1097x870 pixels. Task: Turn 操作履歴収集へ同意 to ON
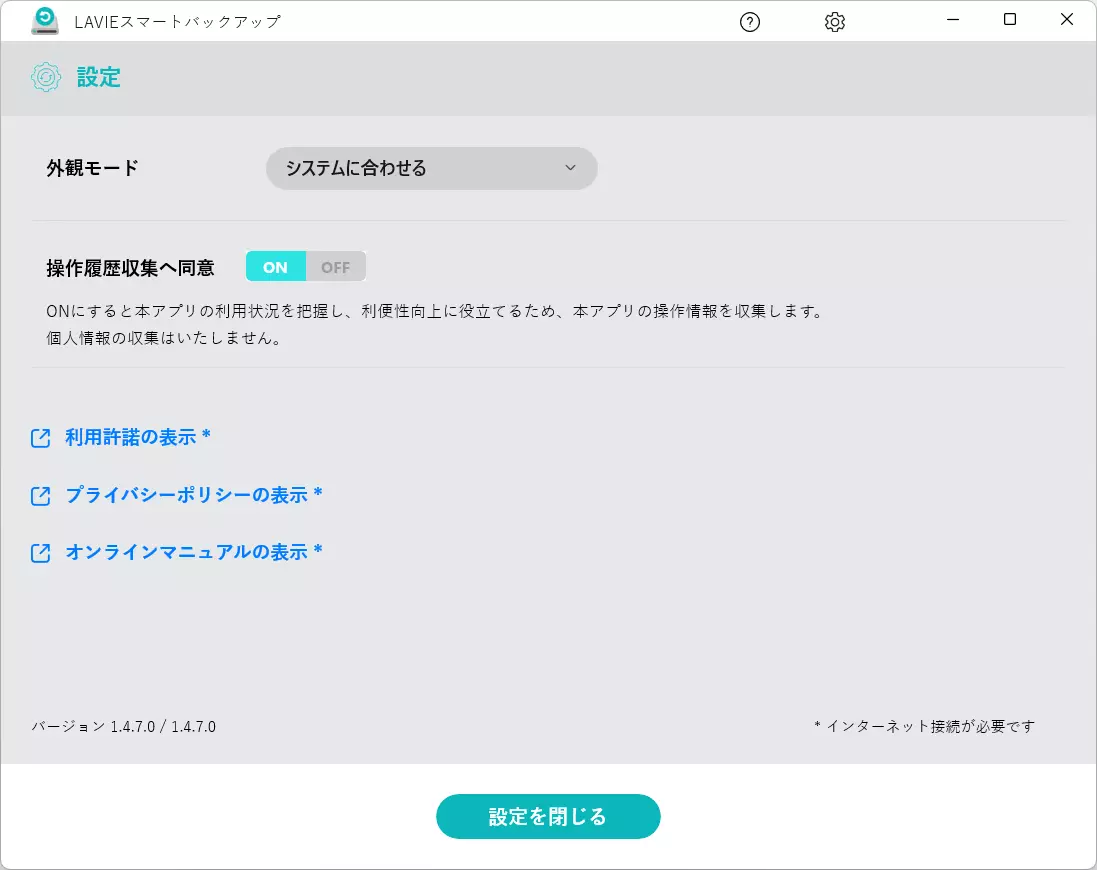(276, 266)
